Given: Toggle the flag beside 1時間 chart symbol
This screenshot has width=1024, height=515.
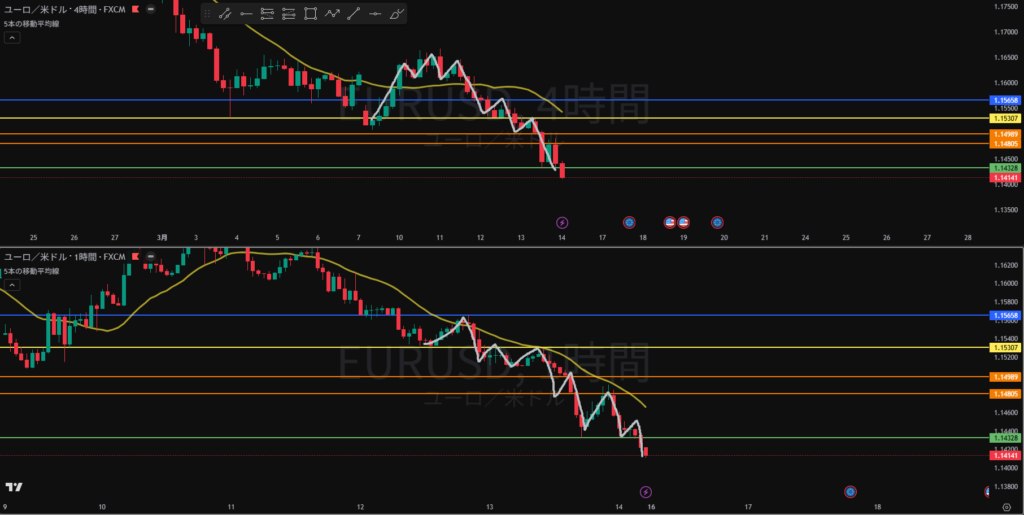Looking at the screenshot, I should 137,257.
